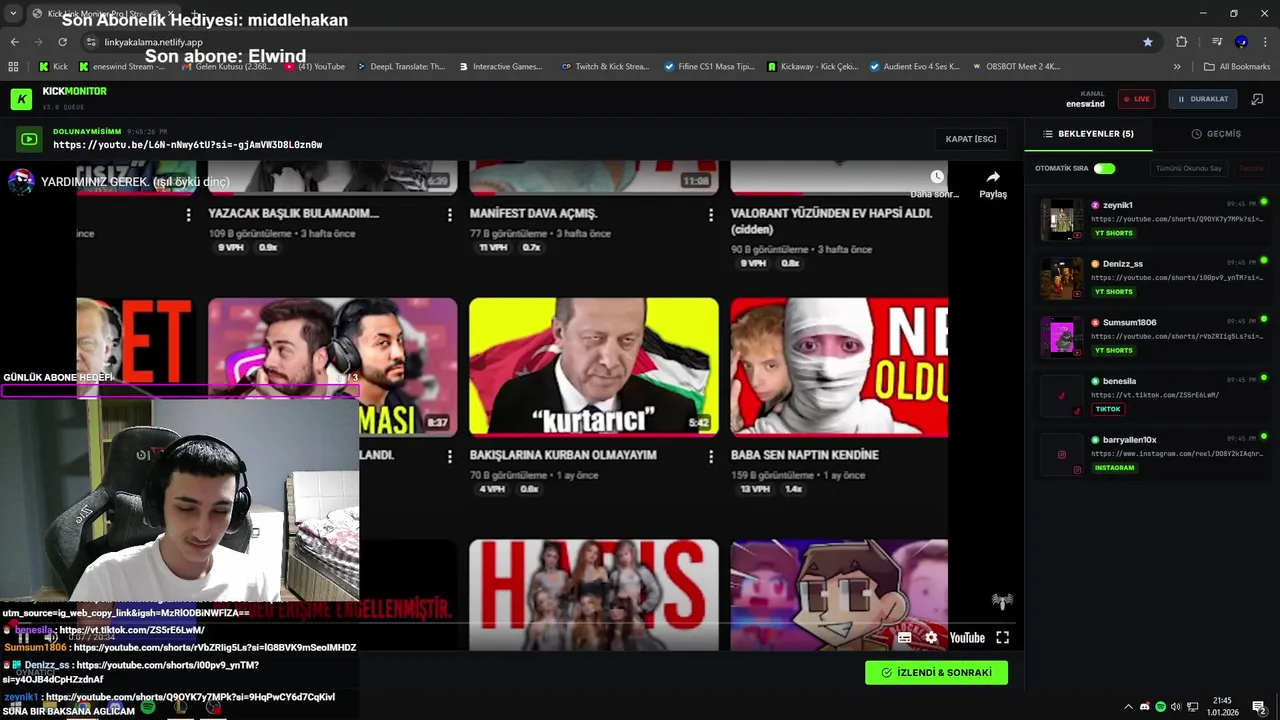Click the bookmark star icon
Screen dimensions: 1280x720
(1148, 42)
